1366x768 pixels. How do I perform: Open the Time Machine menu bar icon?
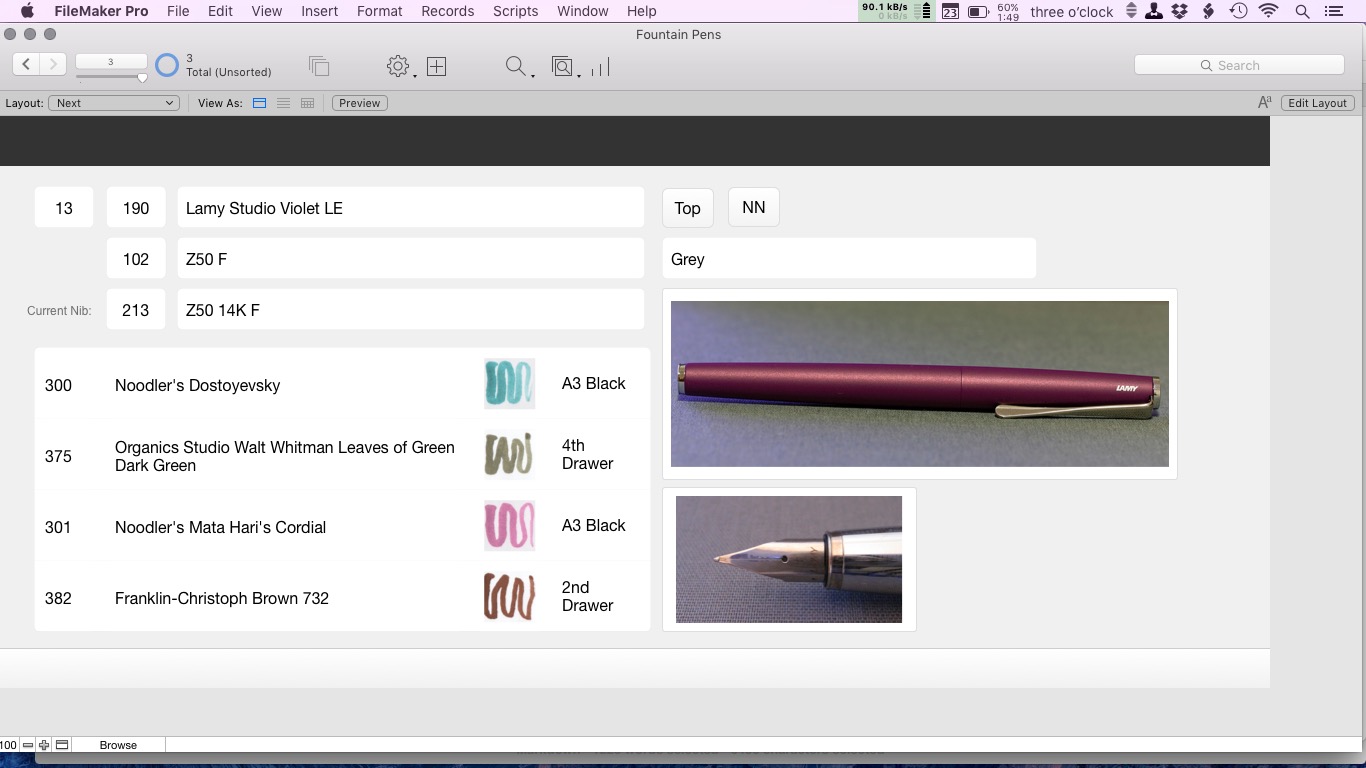click(x=1238, y=11)
